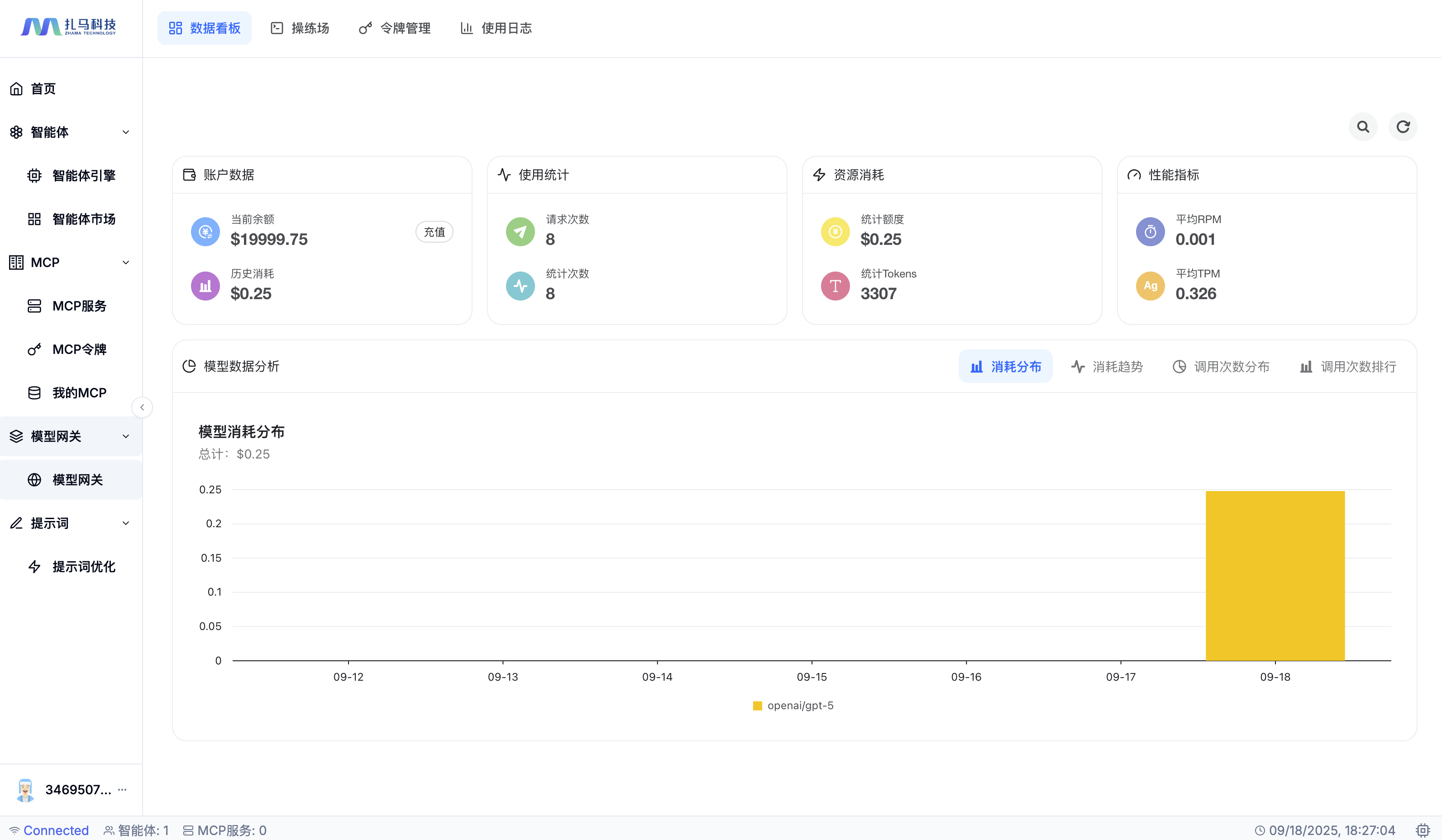The width and height of the screenshot is (1442, 840).
Task: Click the search magnifier icon
Action: (1363, 126)
